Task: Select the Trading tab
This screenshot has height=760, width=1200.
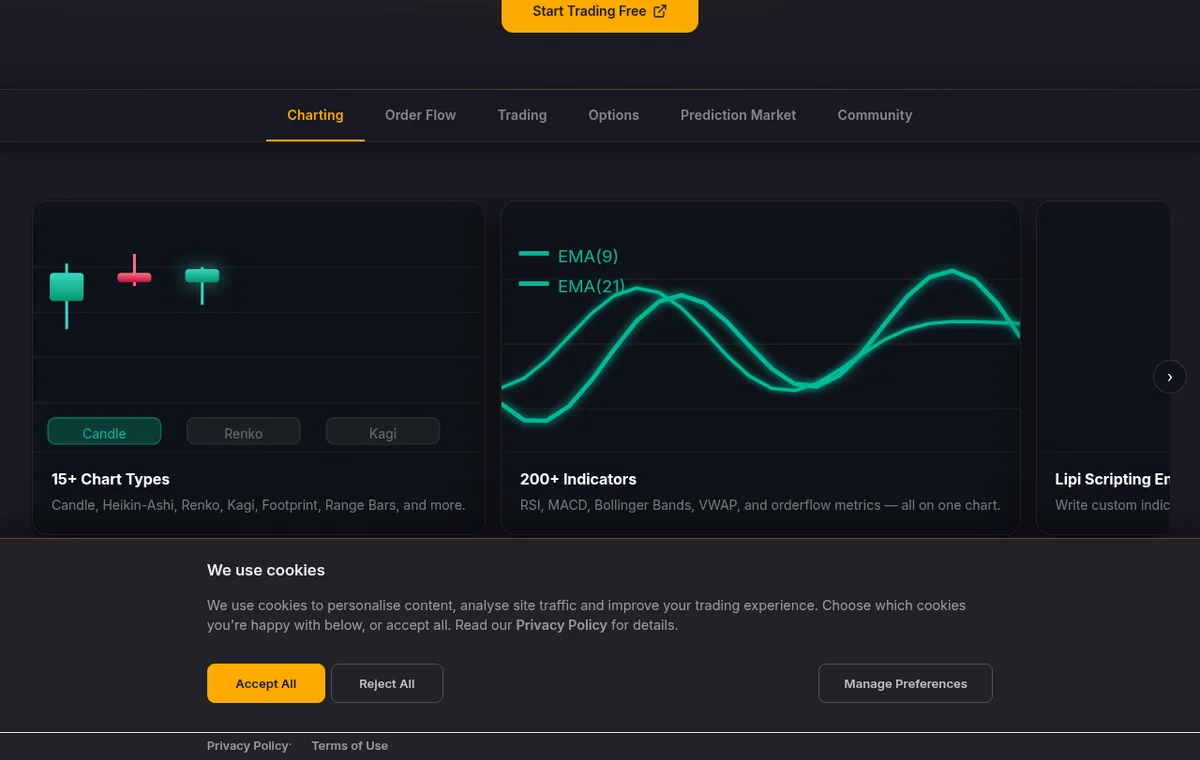Action: tap(522, 115)
